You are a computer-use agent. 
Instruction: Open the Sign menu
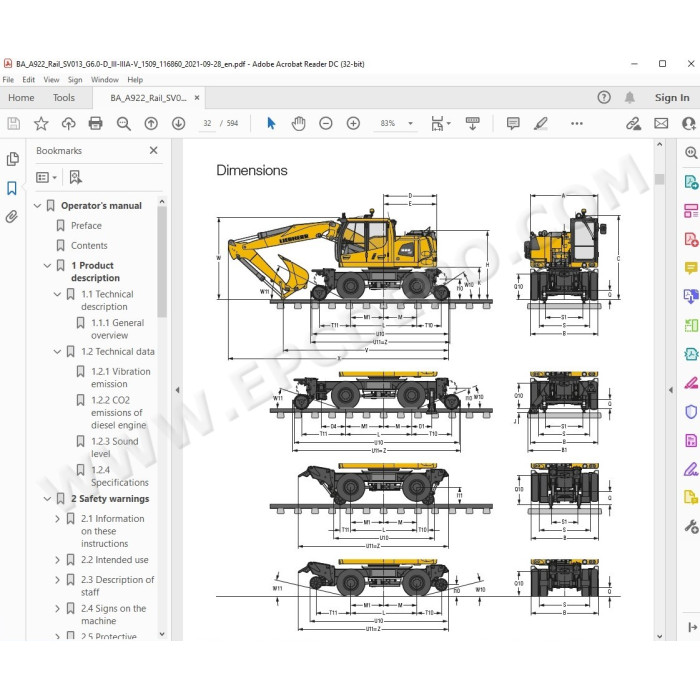[75, 79]
